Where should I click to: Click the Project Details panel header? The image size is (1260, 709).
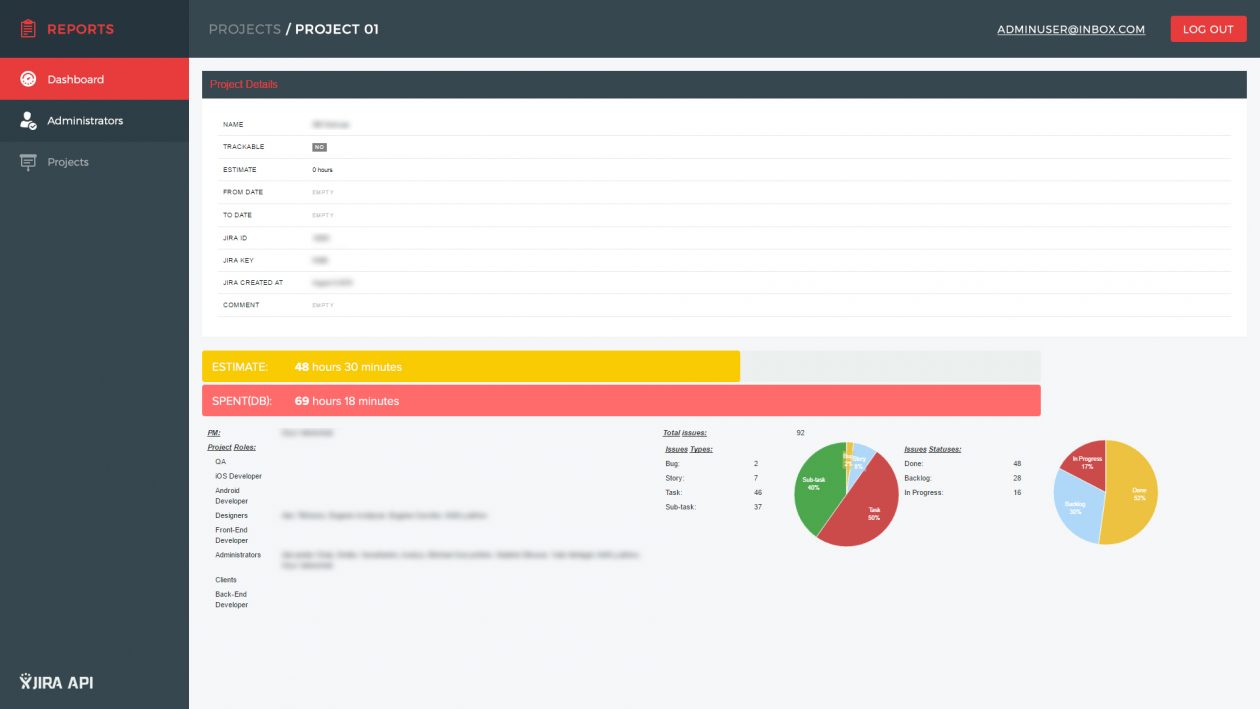click(x=716, y=84)
